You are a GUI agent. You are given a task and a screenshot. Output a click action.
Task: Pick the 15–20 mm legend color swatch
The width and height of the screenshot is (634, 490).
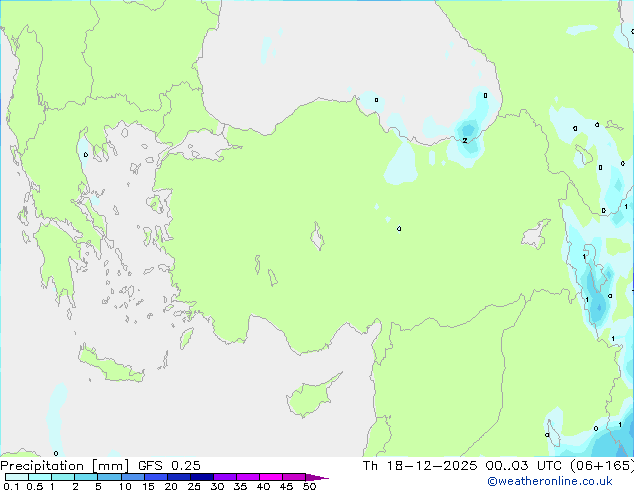[x=155, y=477]
